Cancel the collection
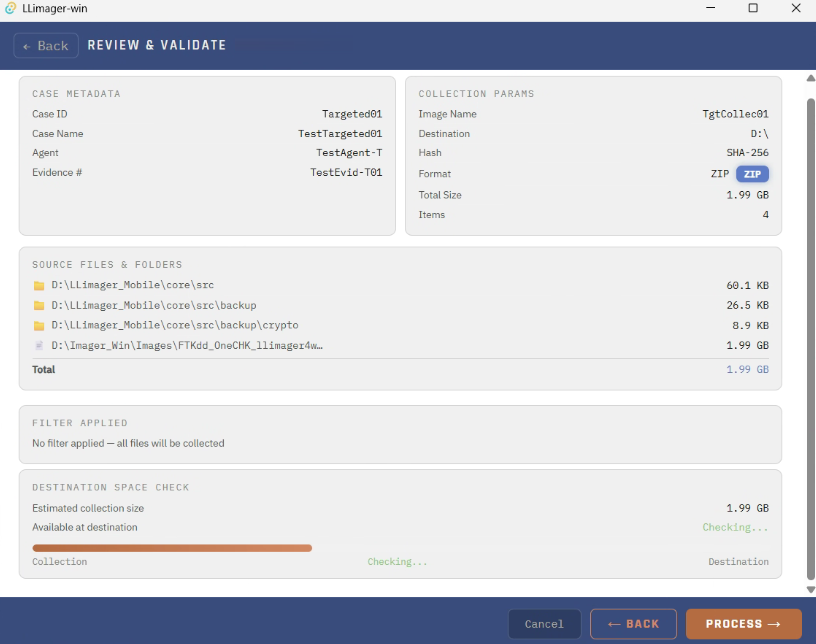This screenshot has height=644, width=816. coord(544,624)
